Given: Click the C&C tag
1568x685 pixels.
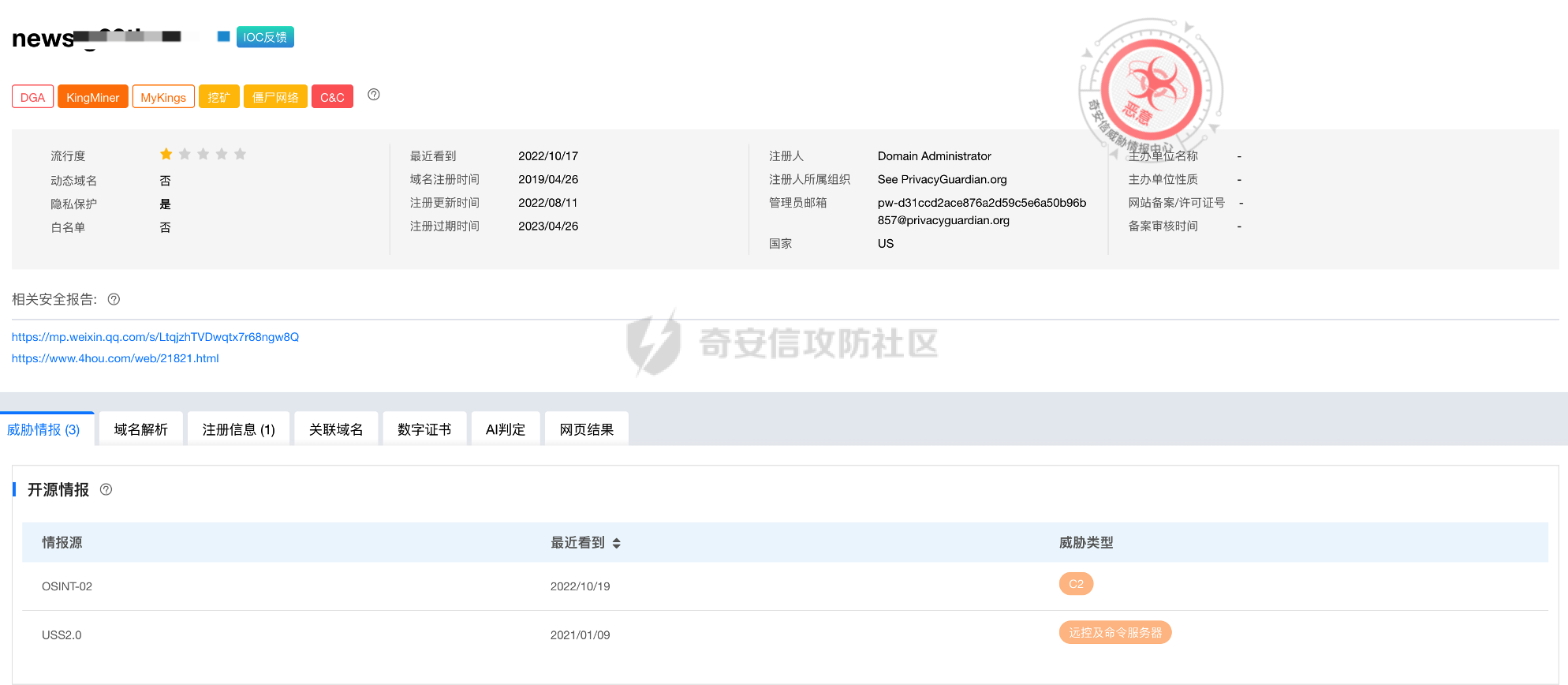Looking at the screenshot, I should 332,97.
